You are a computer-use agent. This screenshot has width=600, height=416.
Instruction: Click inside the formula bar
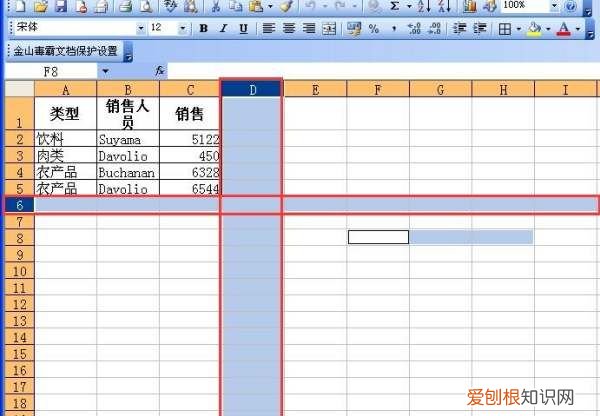tap(383, 71)
